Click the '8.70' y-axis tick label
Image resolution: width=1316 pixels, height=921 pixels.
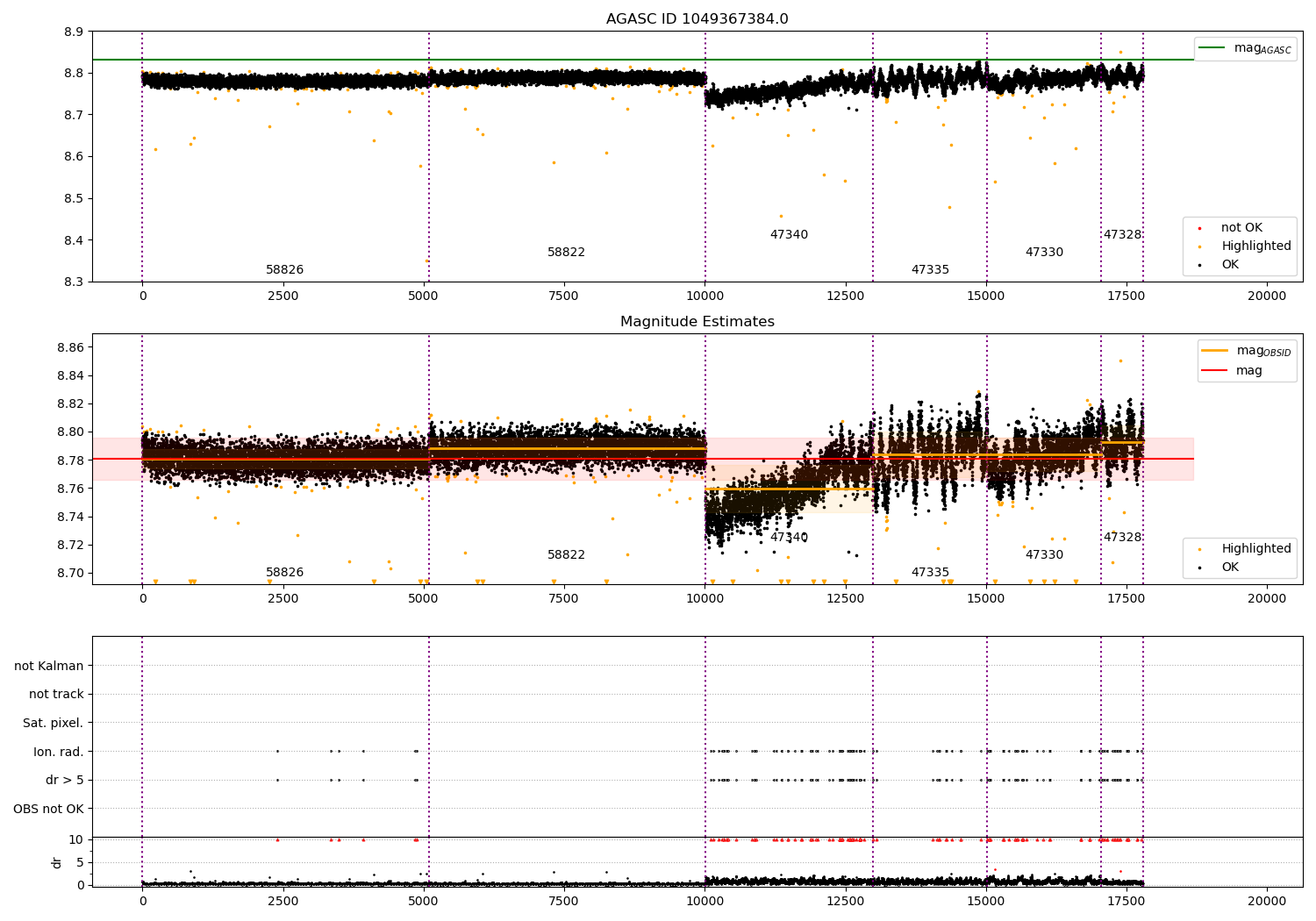71,574
